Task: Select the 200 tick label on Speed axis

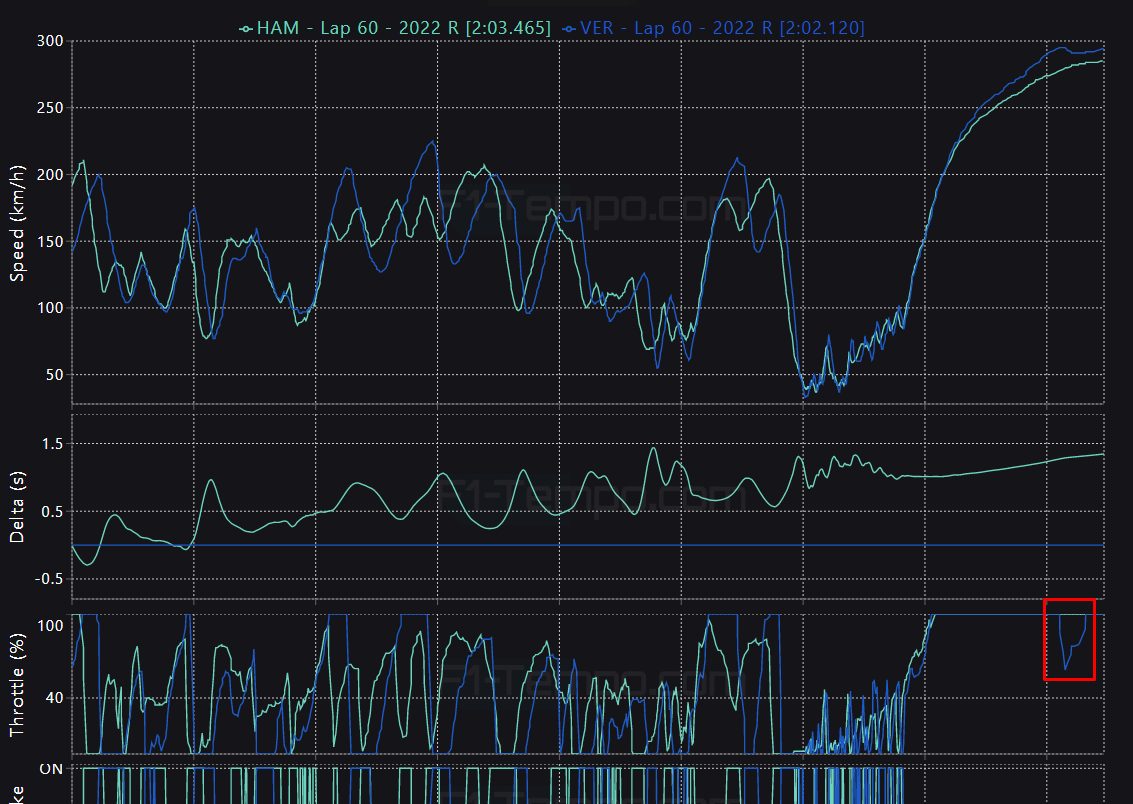Action: tap(50, 175)
